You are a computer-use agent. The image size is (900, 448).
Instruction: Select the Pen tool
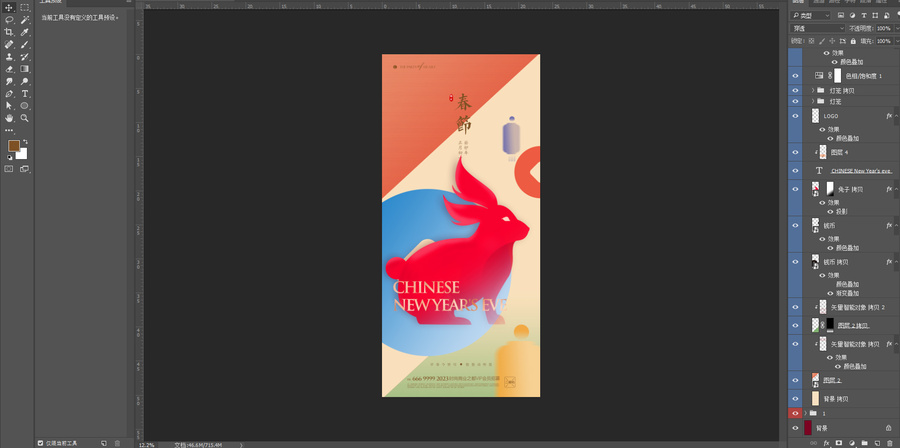pyautogui.click(x=9, y=94)
